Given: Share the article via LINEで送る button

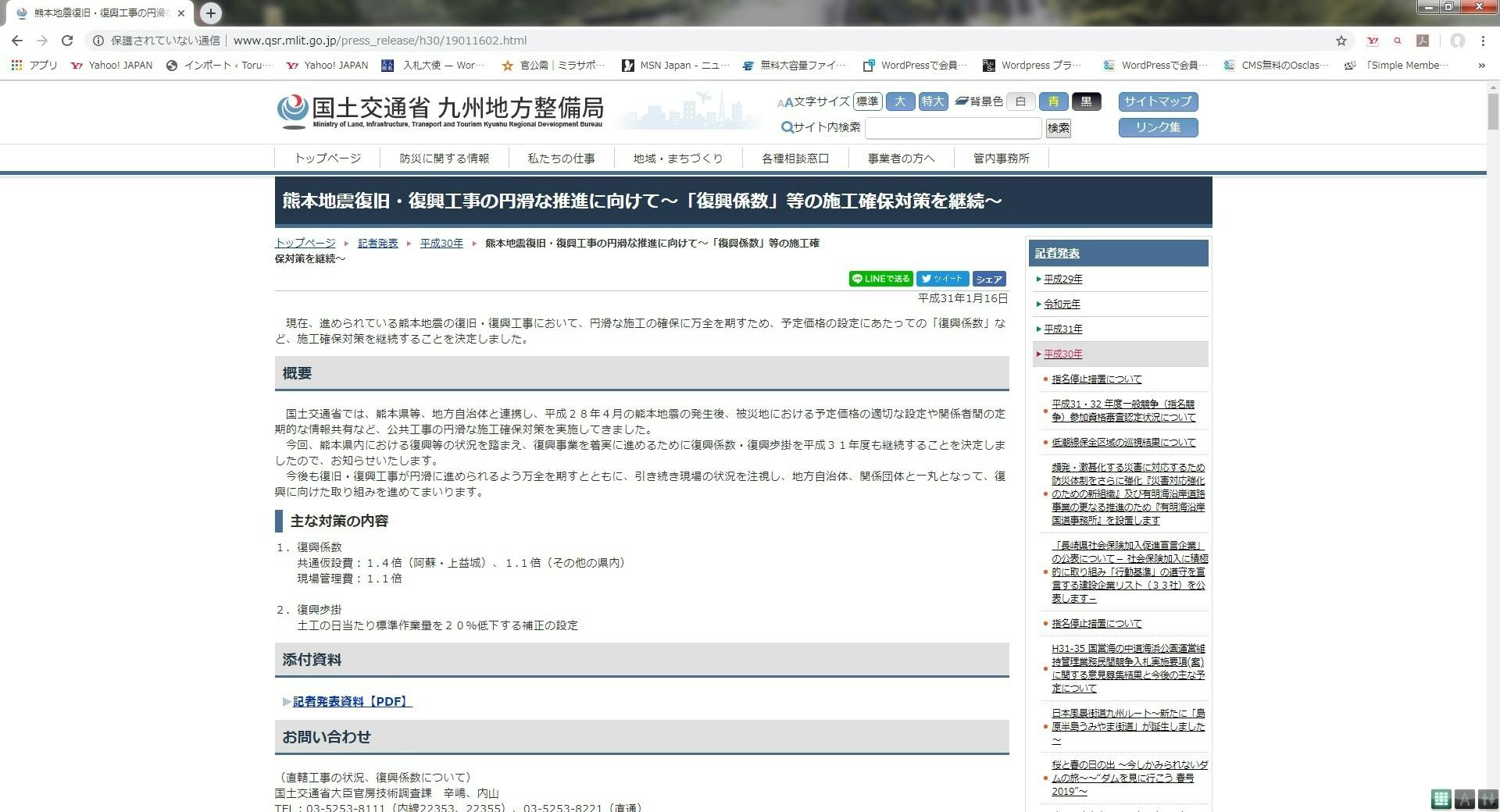Looking at the screenshot, I should tap(880, 279).
